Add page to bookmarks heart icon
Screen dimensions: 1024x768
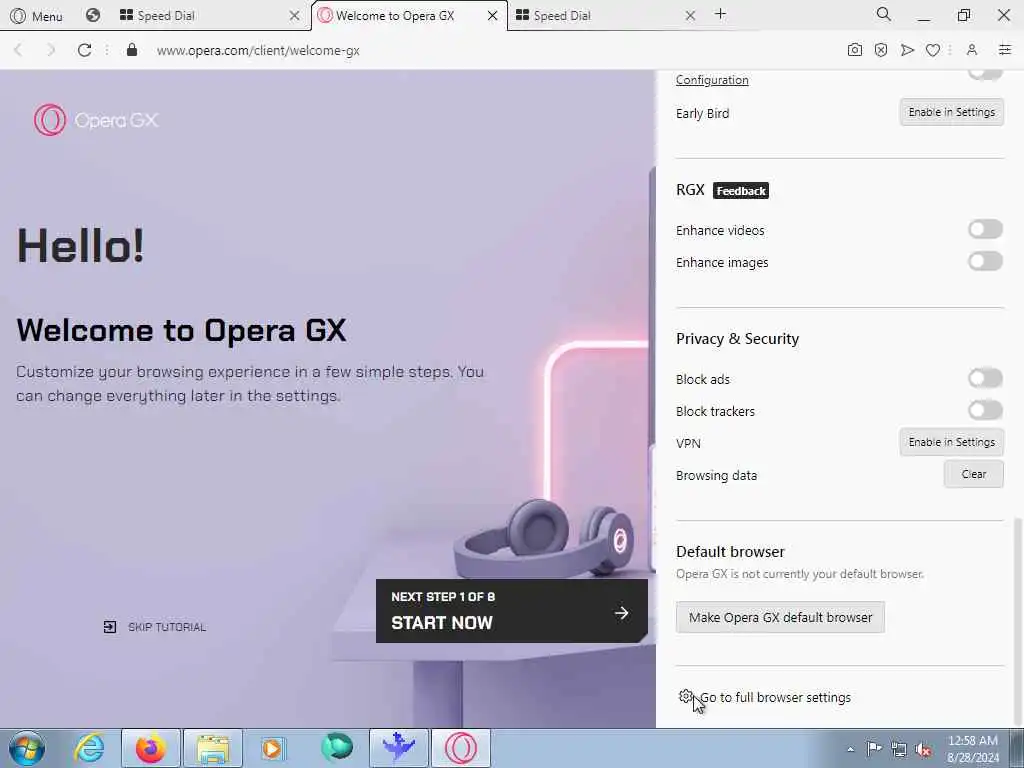[x=933, y=50]
